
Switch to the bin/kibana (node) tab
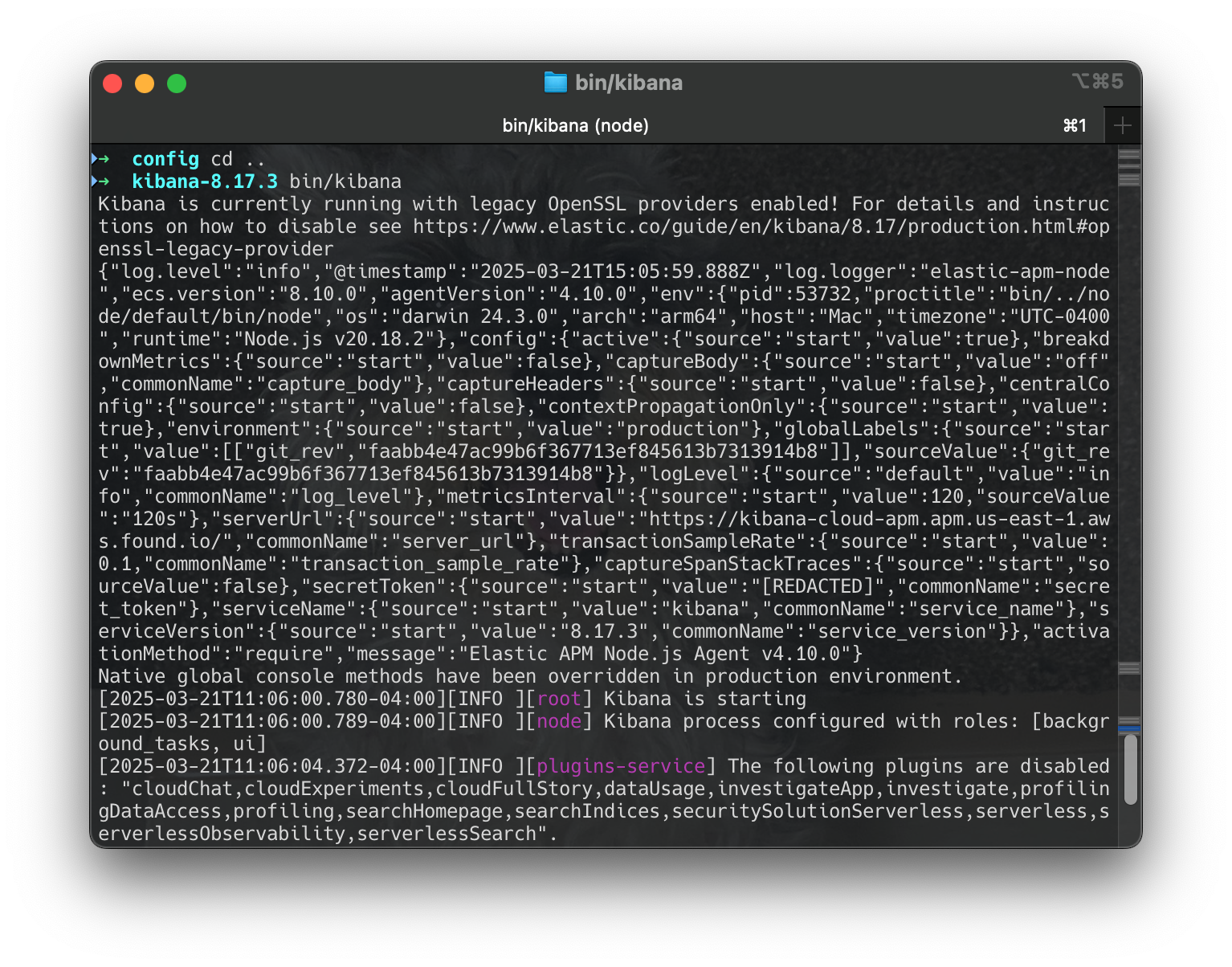coord(573,125)
